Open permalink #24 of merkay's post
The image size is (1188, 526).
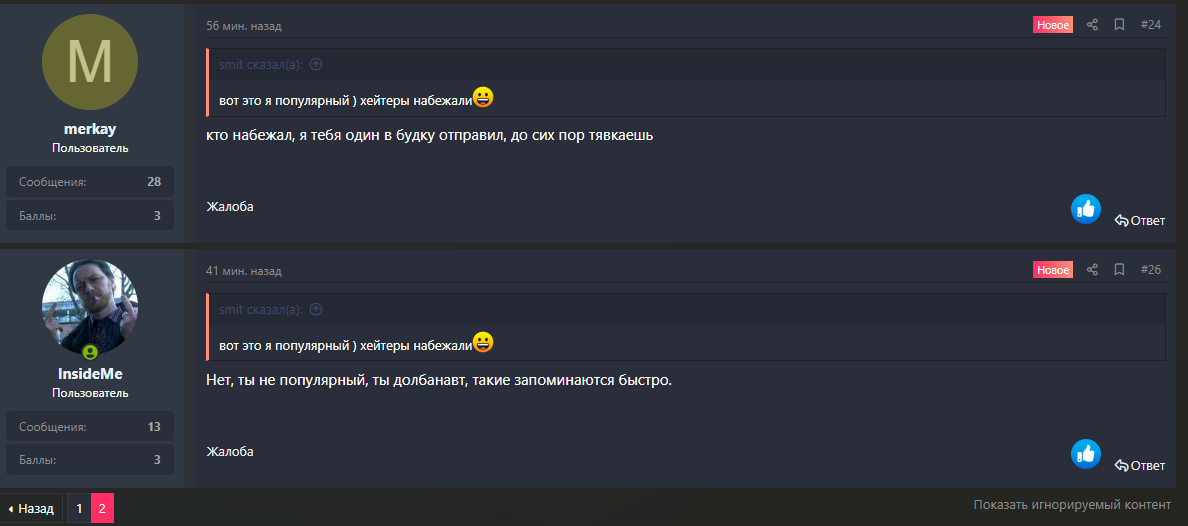tap(1150, 25)
